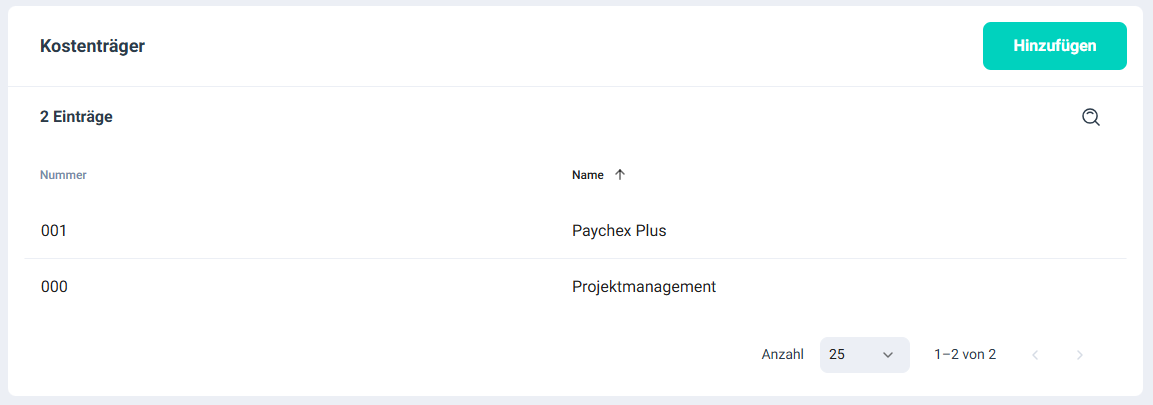Click empty space in the Projektmanagement row
This screenshot has height=405, width=1153.
point(882,287)
